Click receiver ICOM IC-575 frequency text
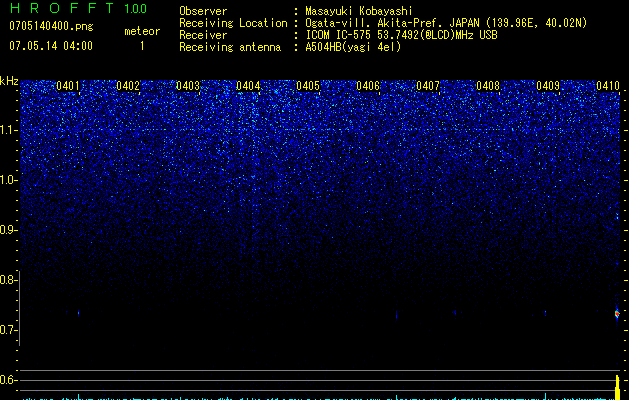 (401, 35)
